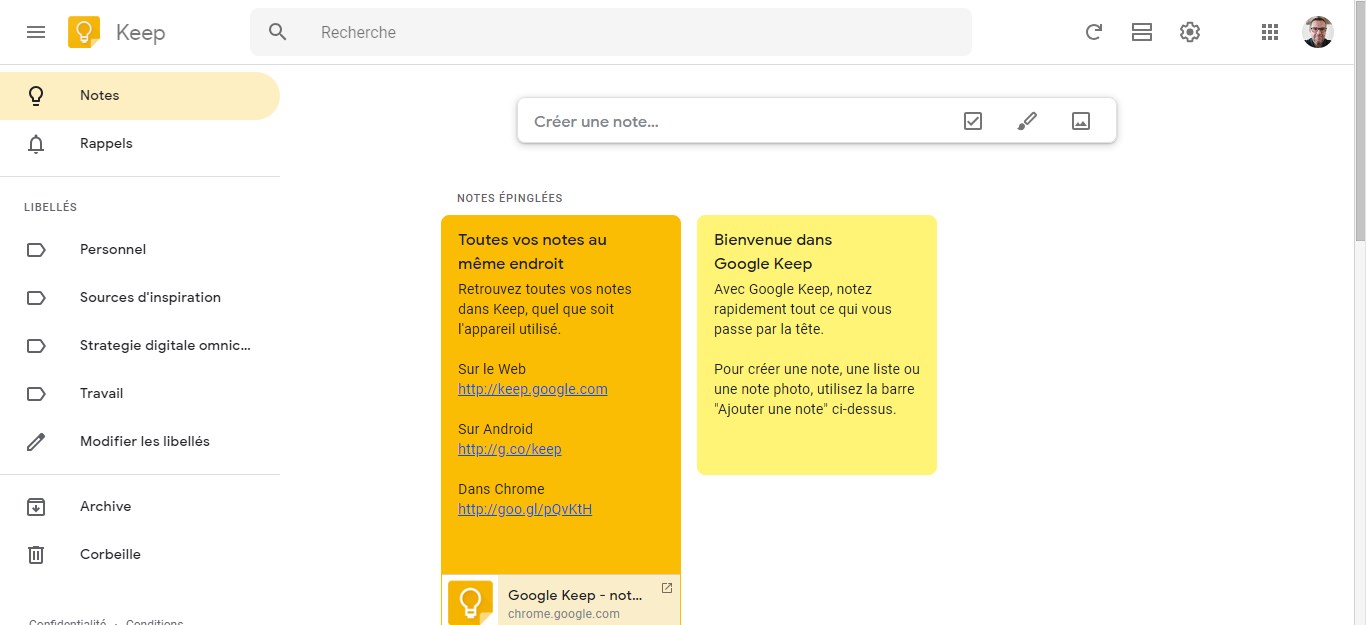Click the Google Keep link preview thumbnail
Image resolution: width=1366 pixels, height=625 pixels.
470,602
